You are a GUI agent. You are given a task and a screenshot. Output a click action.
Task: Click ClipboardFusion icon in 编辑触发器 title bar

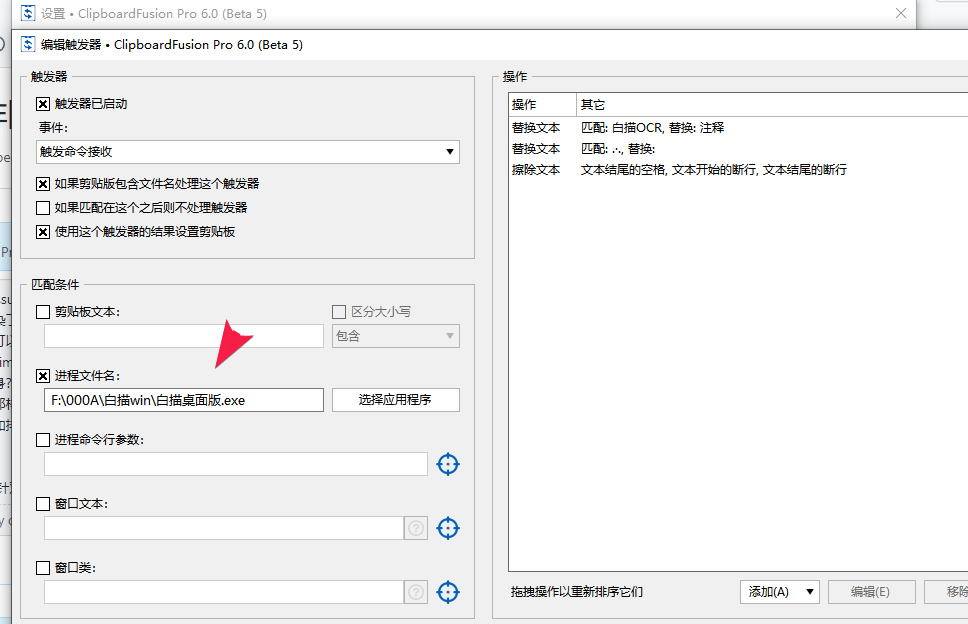[x=28, y=44]
